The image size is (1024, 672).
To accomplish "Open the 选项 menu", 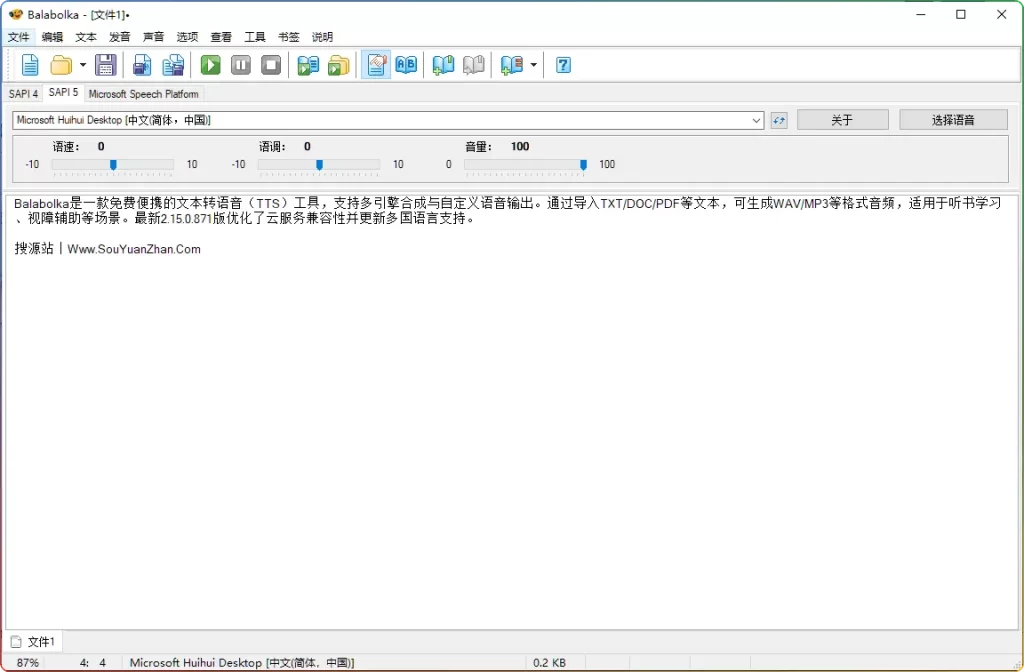I will (187, 37).
